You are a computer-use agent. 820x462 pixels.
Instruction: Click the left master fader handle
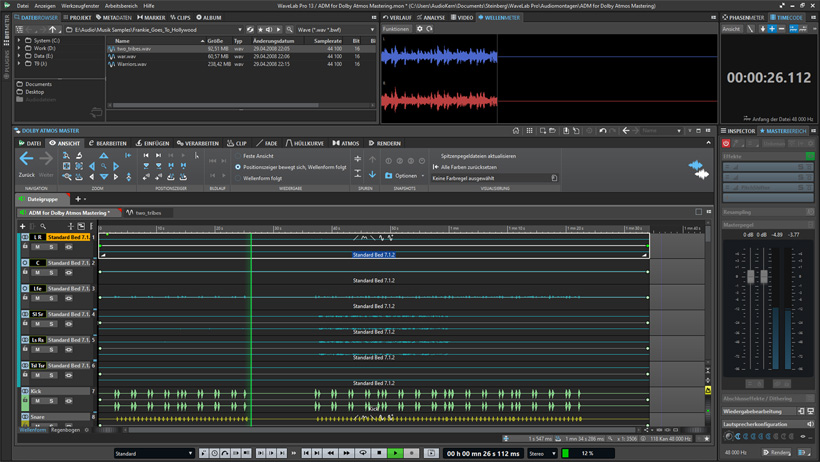[751, 276]
